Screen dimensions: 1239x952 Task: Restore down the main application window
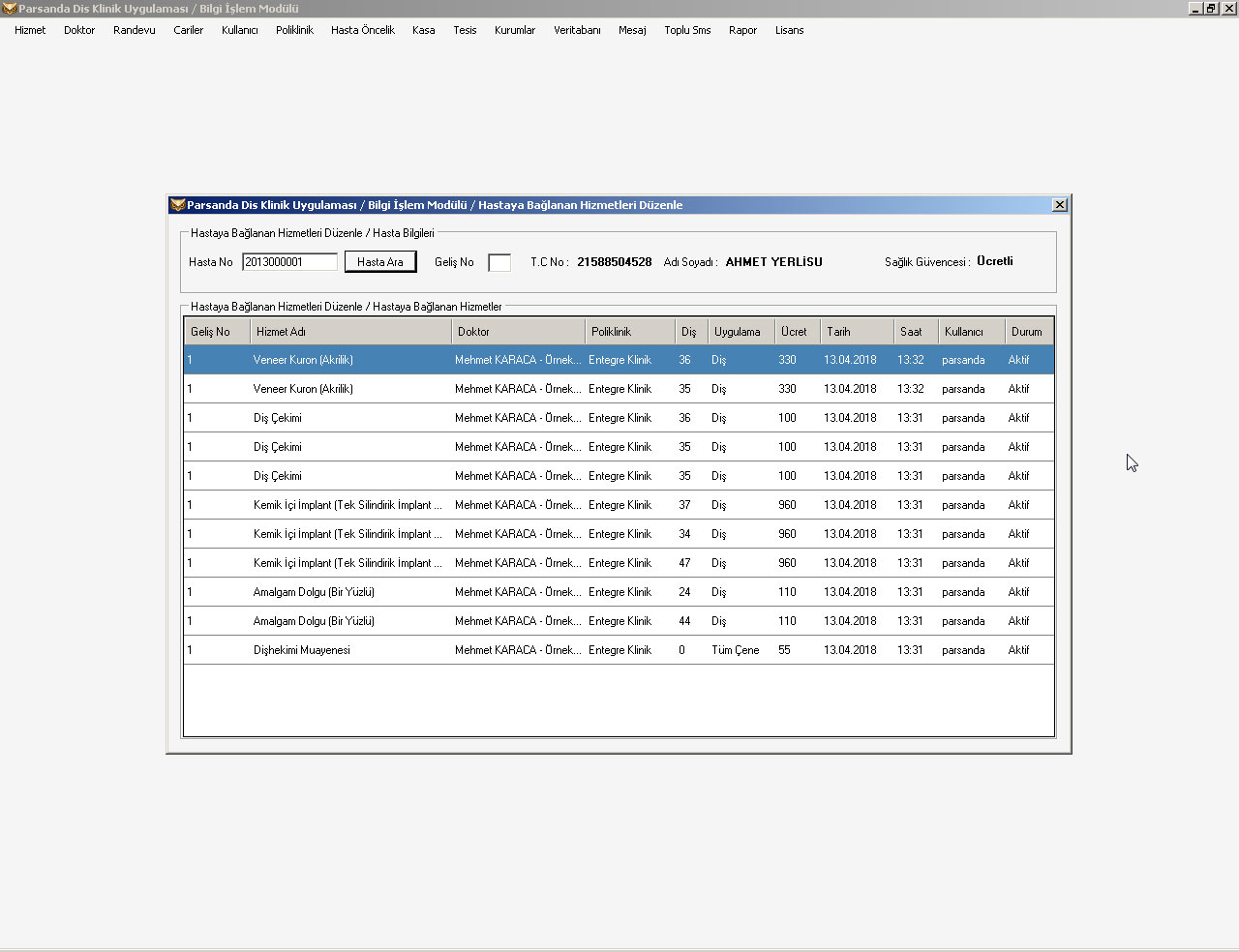click(x=1211, y=8)
